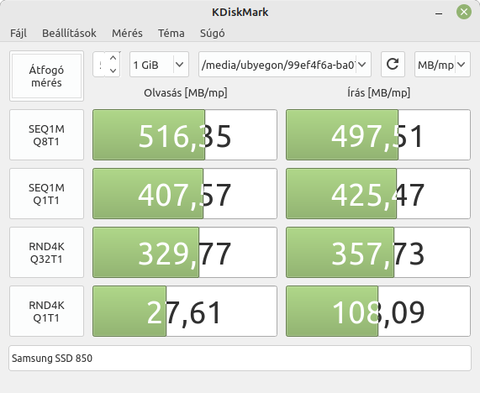Minimize the KDiskMark window
Viewport: 480px width, 393px height.
[x=439, y=13]
